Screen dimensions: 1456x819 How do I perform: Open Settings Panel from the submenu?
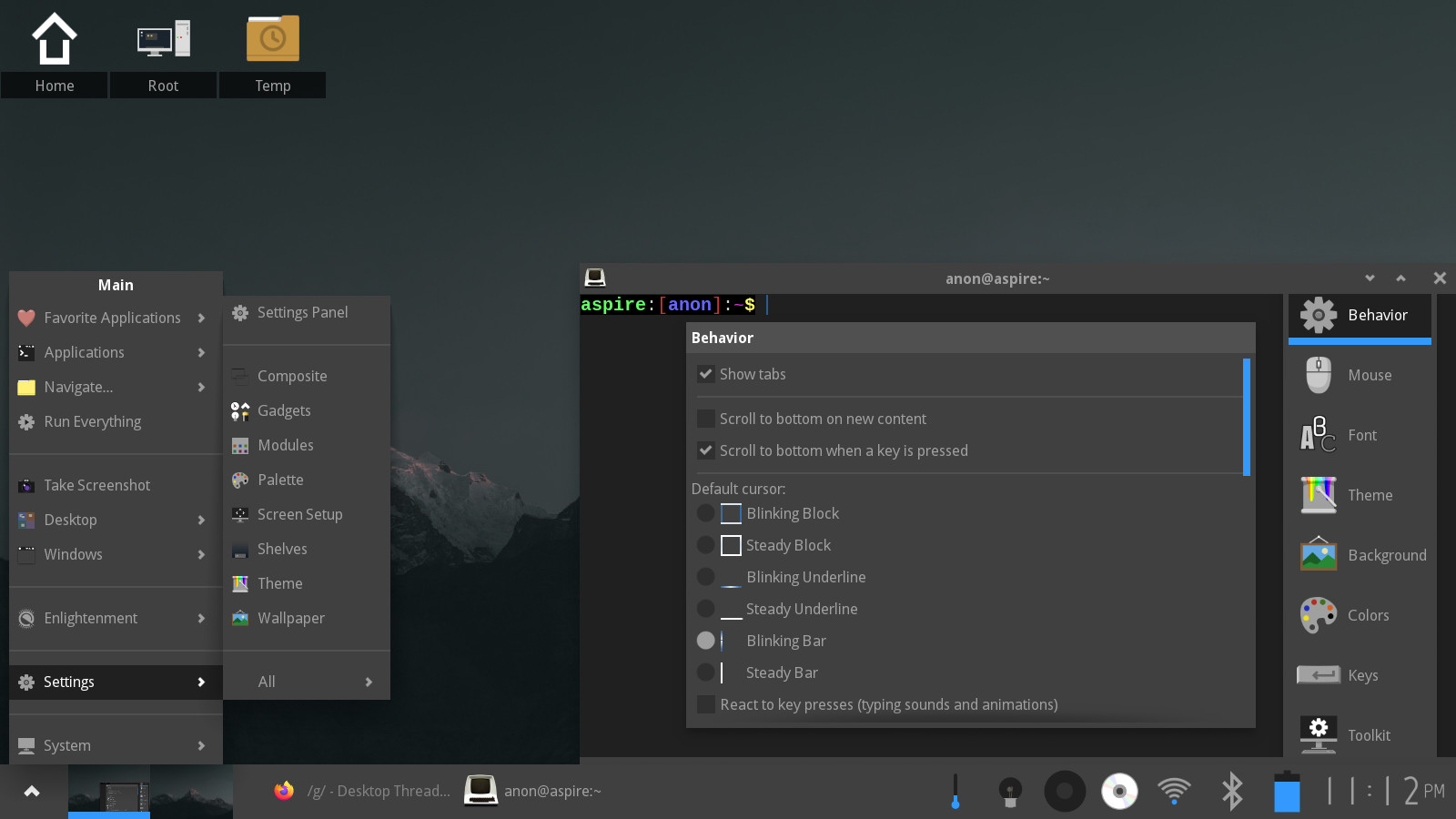tap(307, 312)
